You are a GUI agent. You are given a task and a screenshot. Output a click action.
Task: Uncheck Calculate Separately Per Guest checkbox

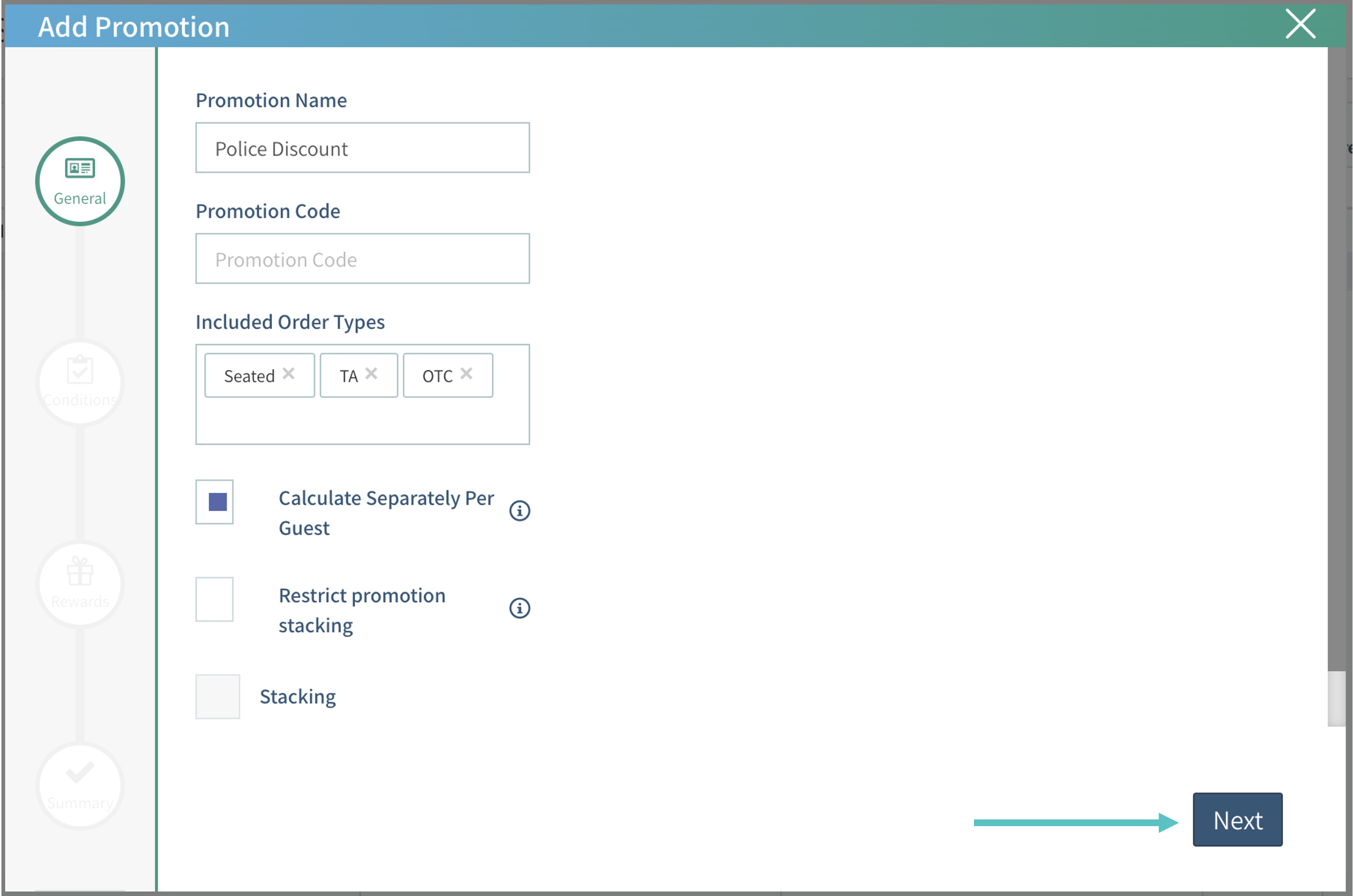(x=215, y=502)
